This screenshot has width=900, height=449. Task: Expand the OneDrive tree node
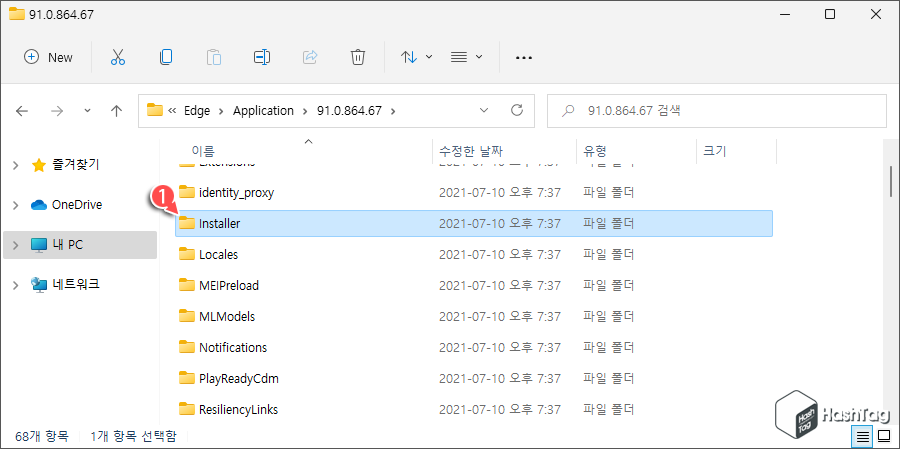15,205
